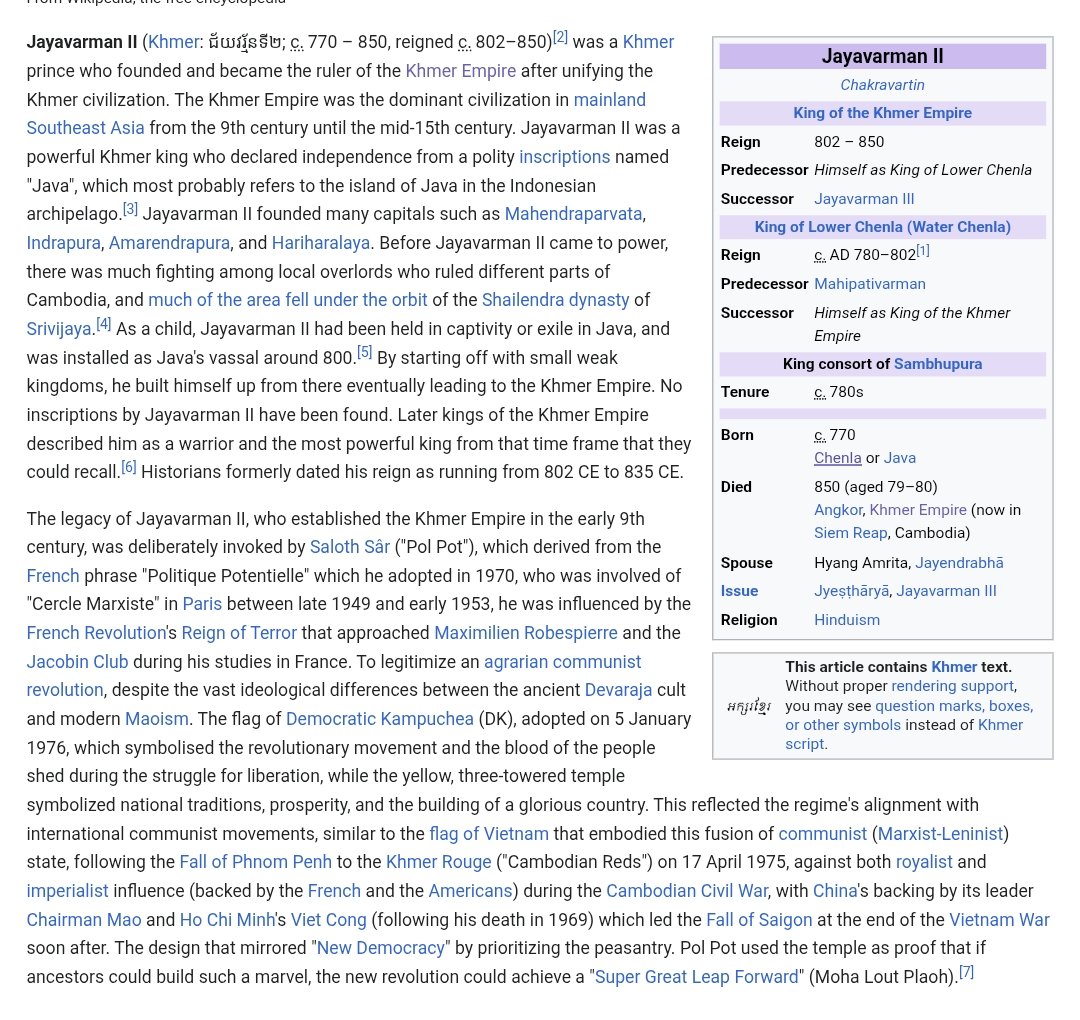Visit the Amarendrapura link

(169, 243)
